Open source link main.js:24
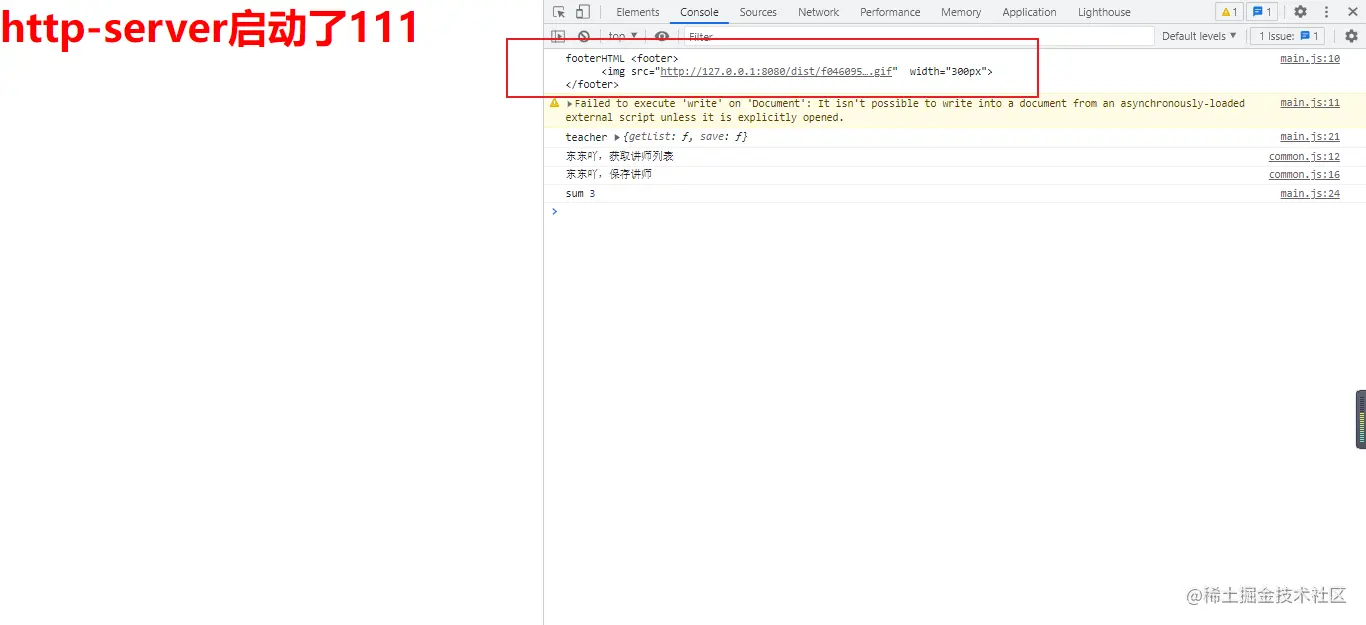1366x625 pixels. 1309,194
